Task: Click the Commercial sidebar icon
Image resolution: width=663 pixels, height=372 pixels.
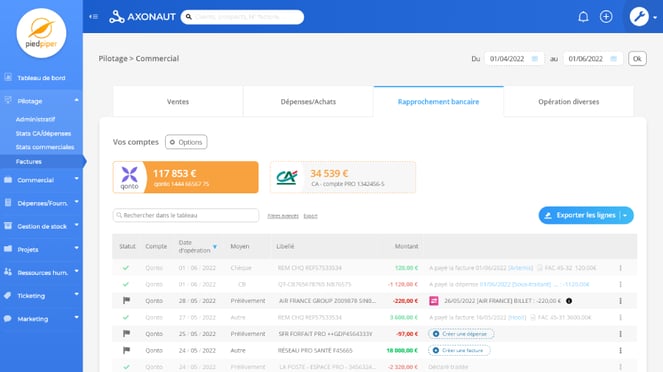Action: pos(8,180)
